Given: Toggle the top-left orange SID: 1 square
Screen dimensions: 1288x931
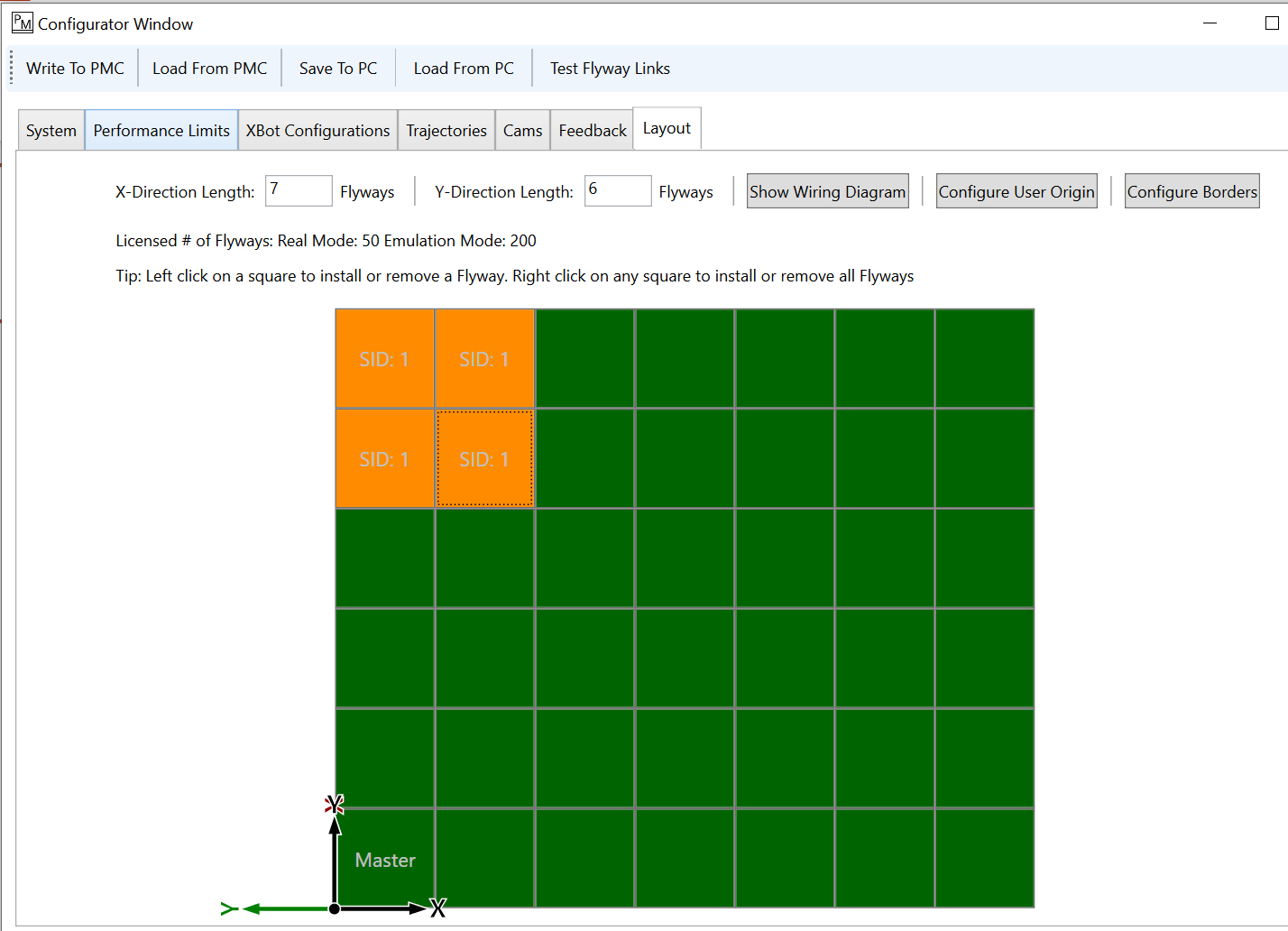Looking at the screenshot, I should pos(385,359).
